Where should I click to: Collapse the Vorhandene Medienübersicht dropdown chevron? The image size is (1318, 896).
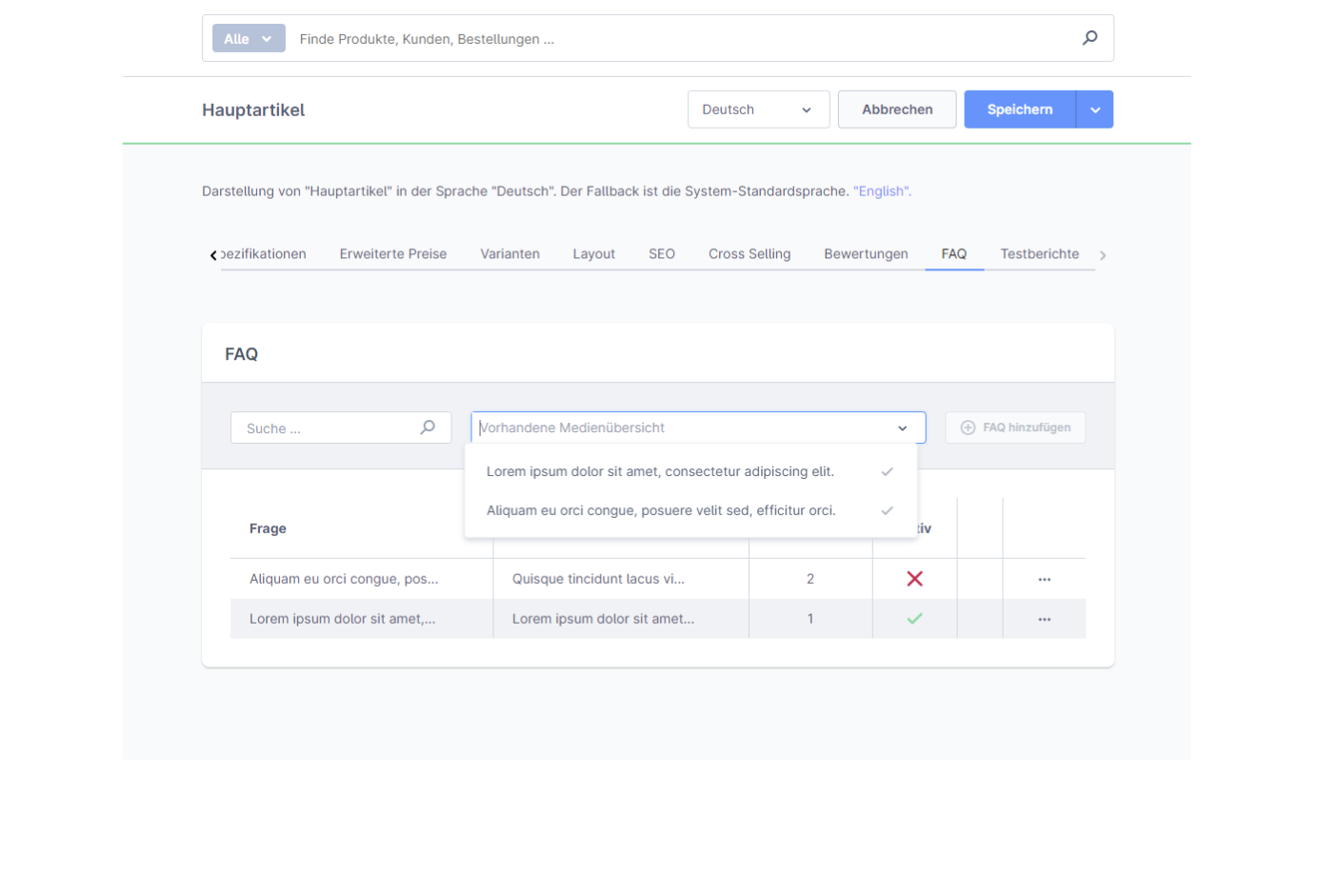pos(902,428)
